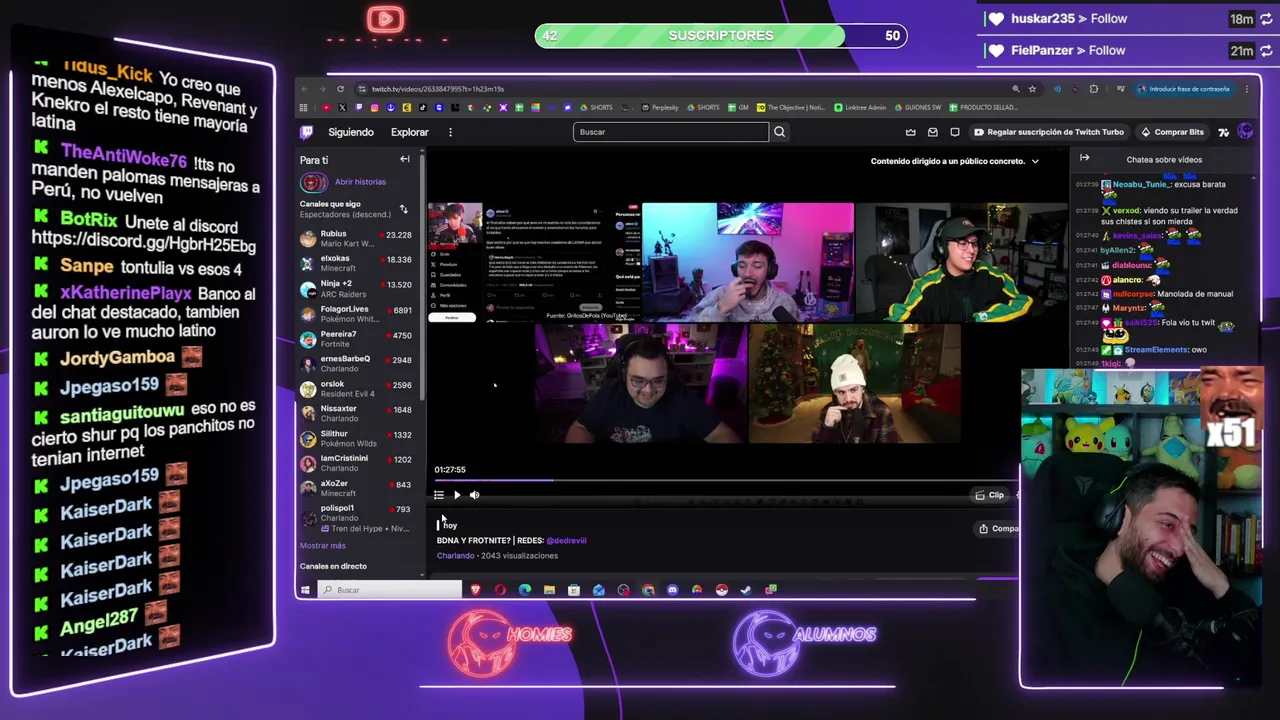This screenshot has width=1280, height=720.
Task: Click the Abrir historias link
Action: [x=360, y=182]
